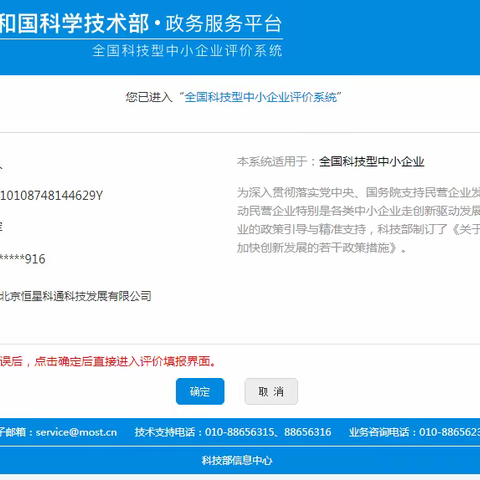Click the red notice 点击确定后直接进入评价填报界面

[125, 361]
